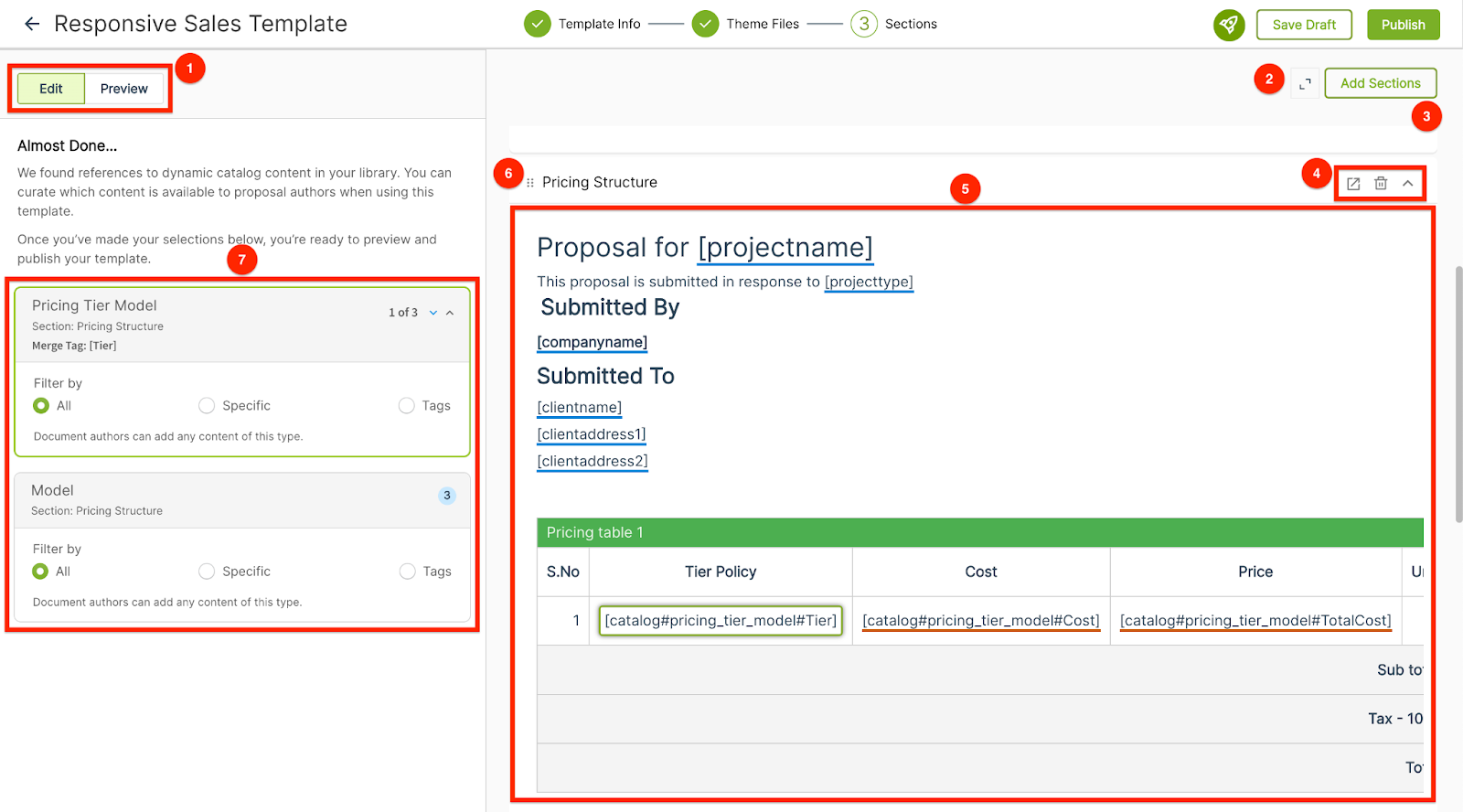Select Tags filter for Pricing Tier Model
Viewport: 1463px width, 812px height.
[x=407, y=406]
